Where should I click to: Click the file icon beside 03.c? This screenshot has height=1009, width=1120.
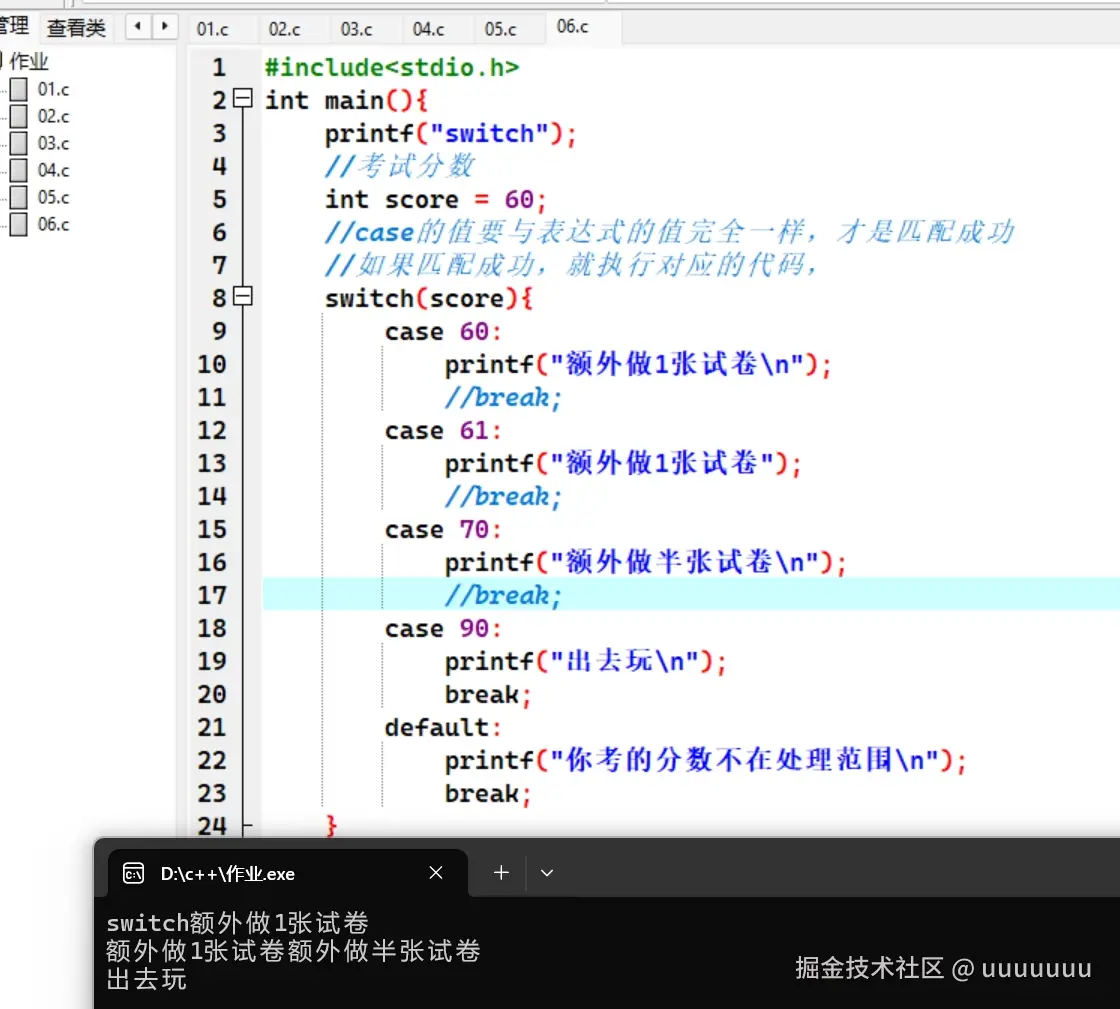pyautogui.click(x=19, y=144)
